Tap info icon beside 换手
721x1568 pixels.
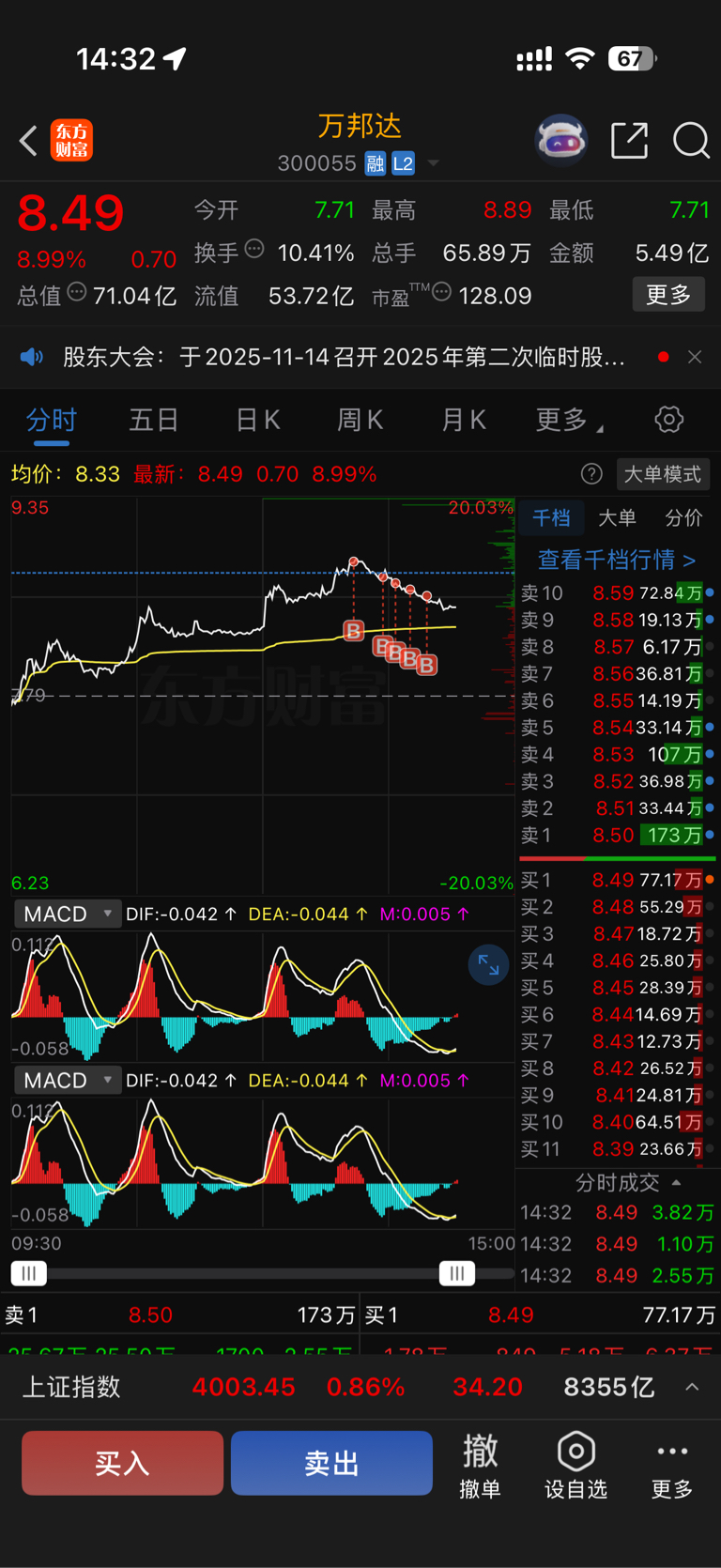point(253,250)
